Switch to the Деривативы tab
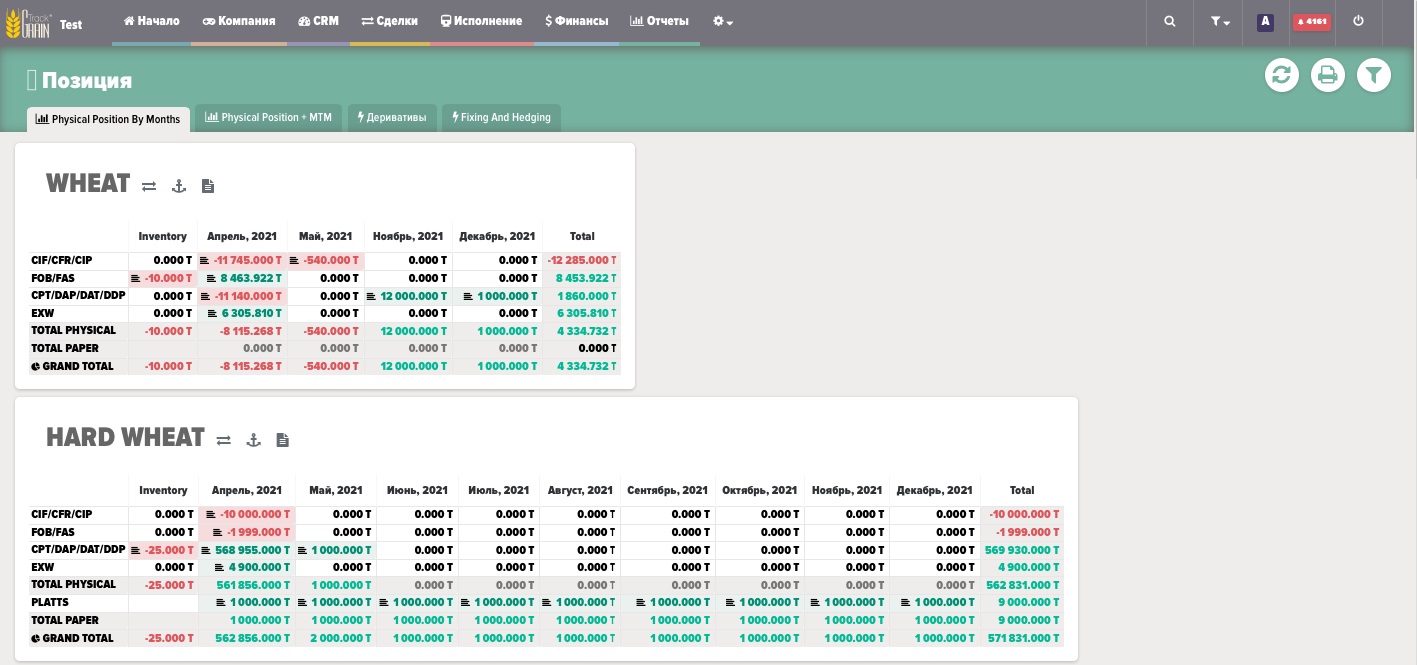The image size is (1417, 665). coord(391,118)
